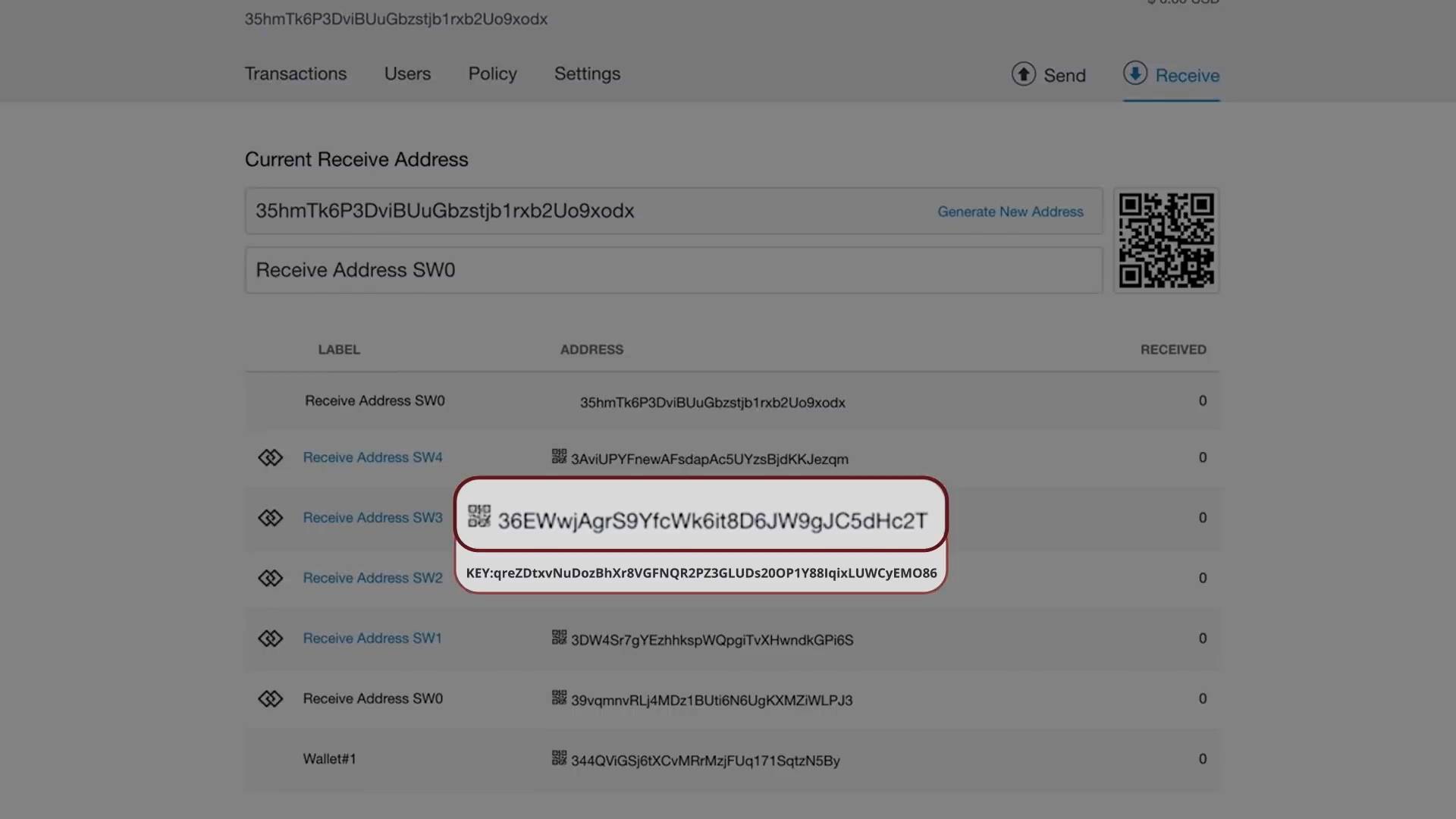Click the QR icon next to the 3DW4Sr7 address
Screen dimensions: 1456x819
pyautogui.click(x=559, y=638)
